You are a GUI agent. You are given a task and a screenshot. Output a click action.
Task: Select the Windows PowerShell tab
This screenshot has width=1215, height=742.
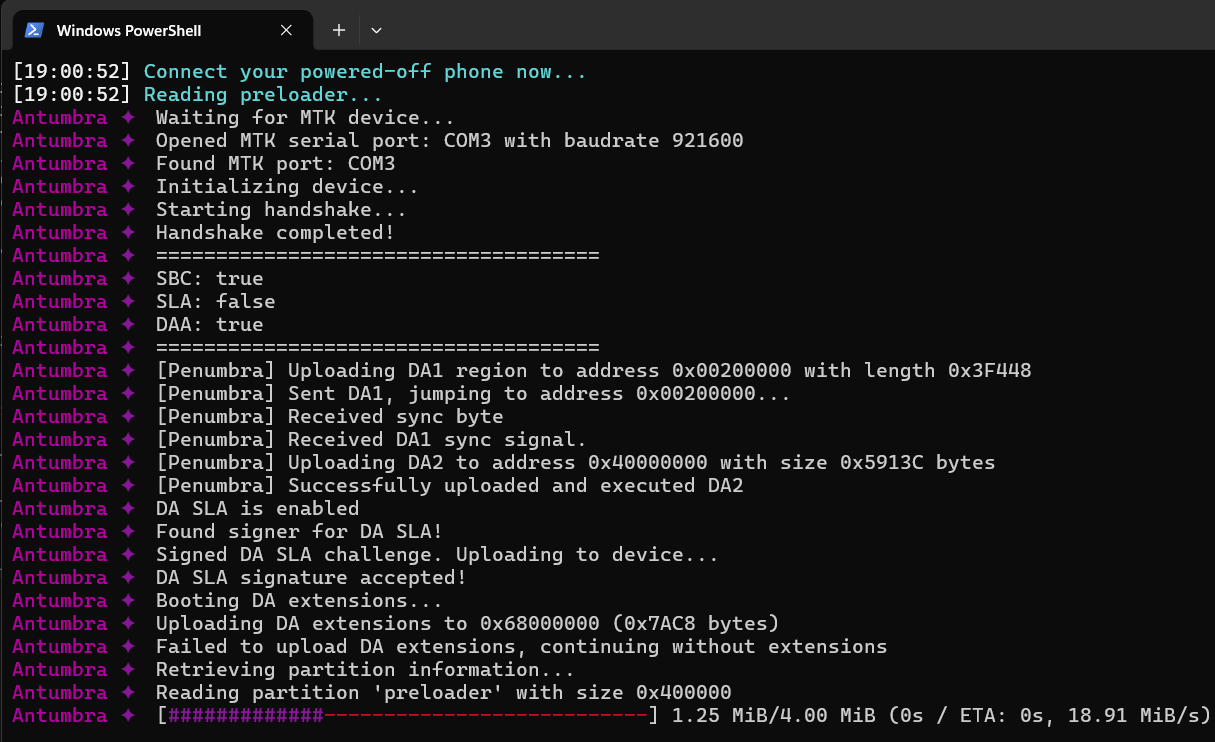[x=162, y=30]
